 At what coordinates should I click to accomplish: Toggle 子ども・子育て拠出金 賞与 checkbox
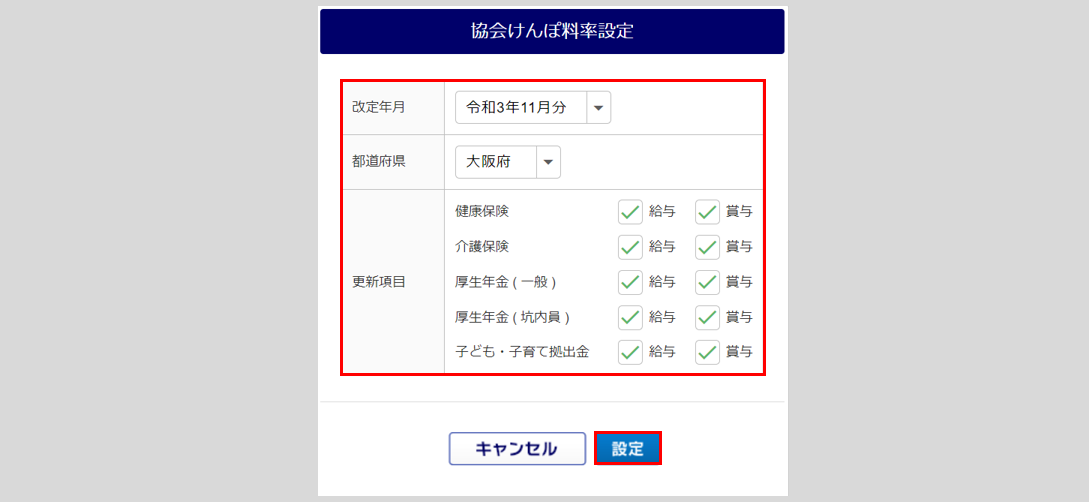707,352
